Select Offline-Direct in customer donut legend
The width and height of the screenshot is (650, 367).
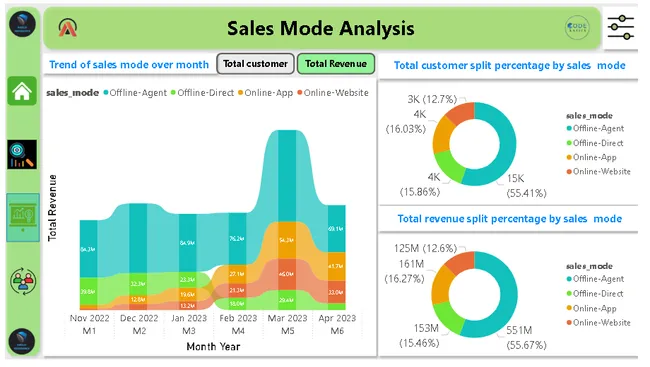pyautogui.click(x=595, y=143)
